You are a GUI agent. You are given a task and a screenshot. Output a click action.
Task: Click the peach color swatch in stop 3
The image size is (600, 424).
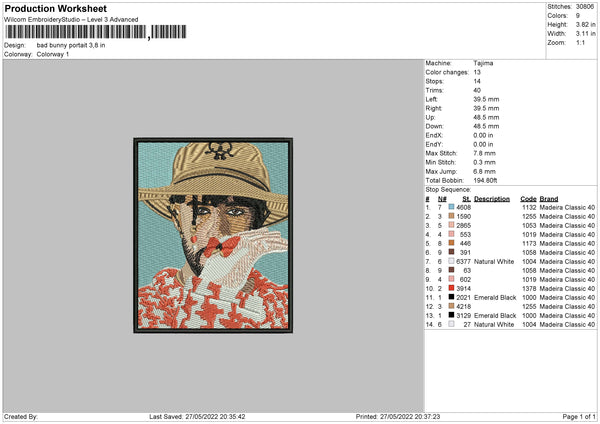pyautogui.click(x=452, y=225)
